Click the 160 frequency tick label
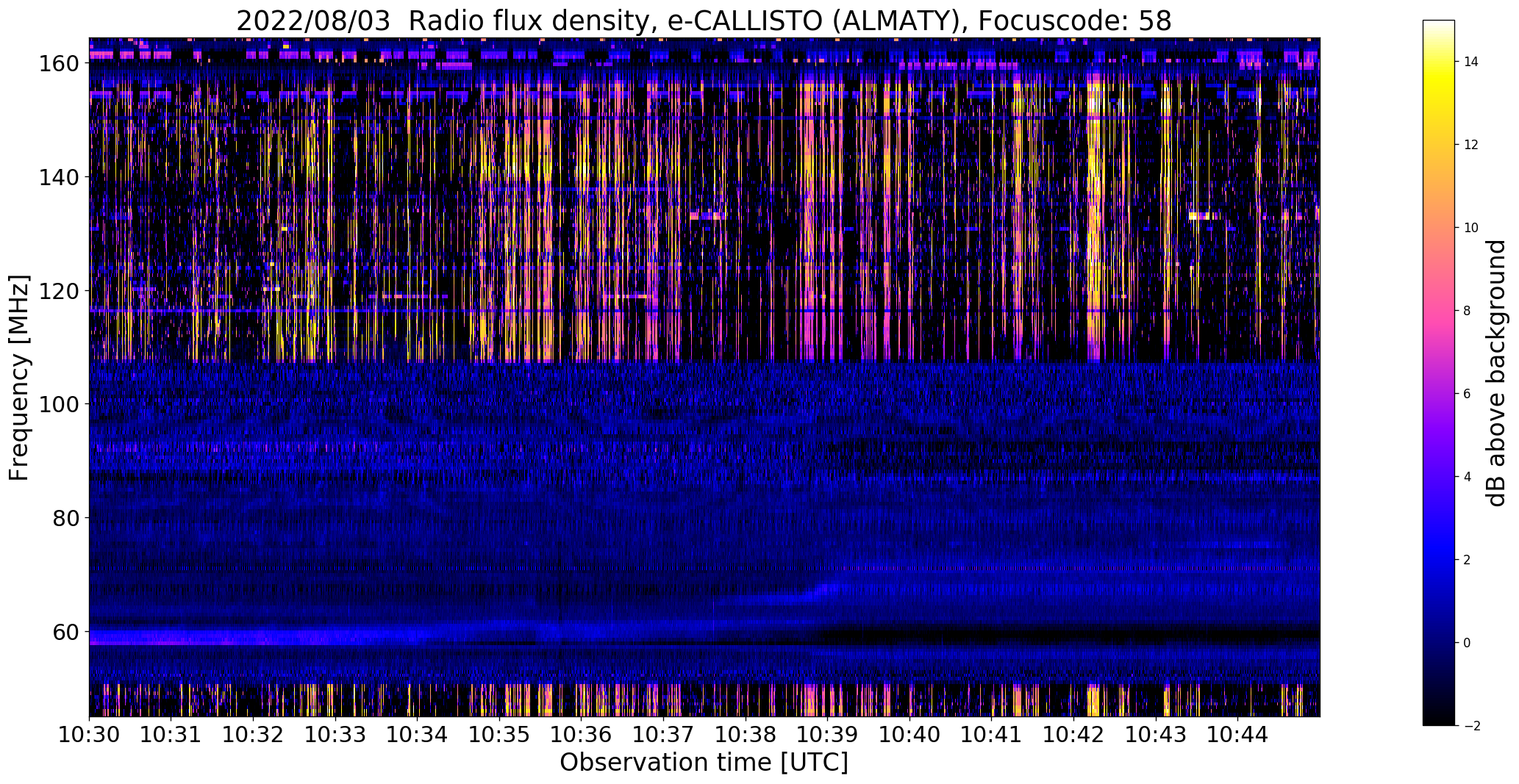The image size is (1519, 784). tap(58, 64)
